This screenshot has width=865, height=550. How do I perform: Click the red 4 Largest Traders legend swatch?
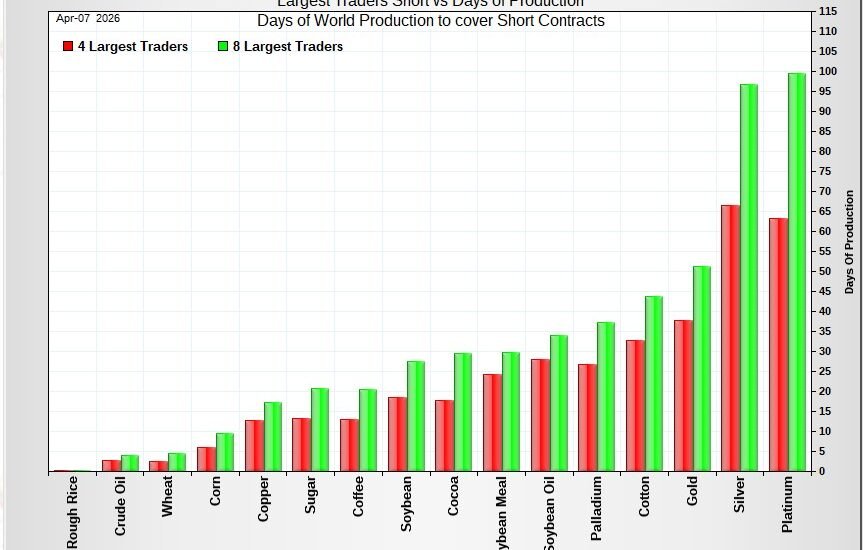pos(67,47)
